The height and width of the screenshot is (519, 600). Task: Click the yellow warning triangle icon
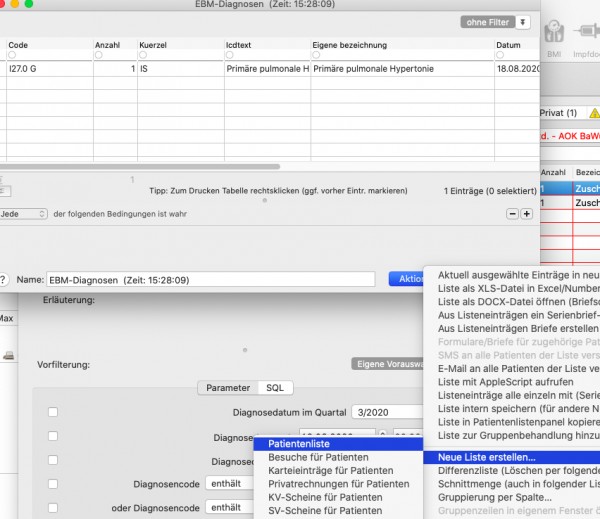[x=595, y=113]
